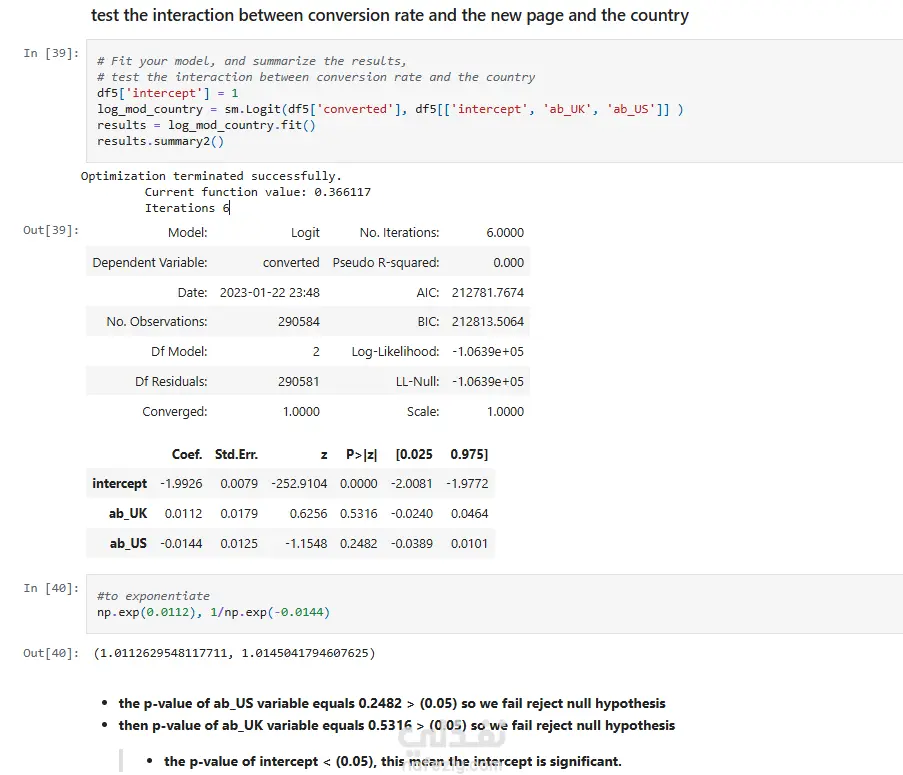Click the AIC value 212781.7674
This screenshot has width=903, height=775.
[488, 292]
